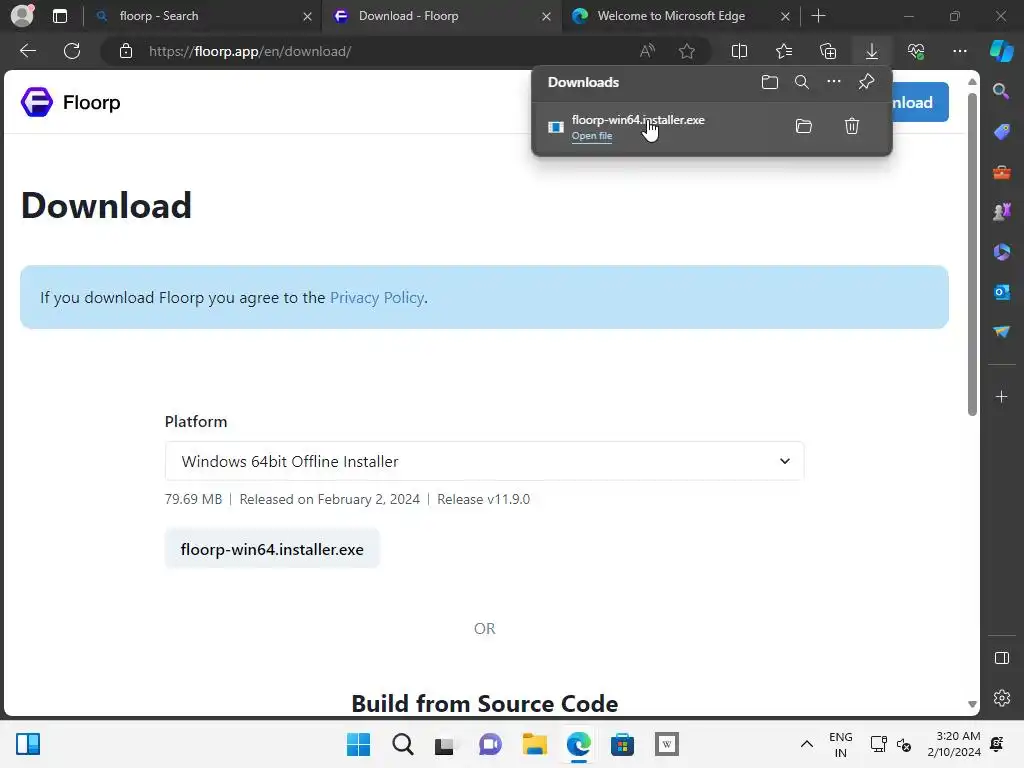Close the floorp - Search tab
This screenshot has width=1024, height=768.
click(x=307, y=16)
